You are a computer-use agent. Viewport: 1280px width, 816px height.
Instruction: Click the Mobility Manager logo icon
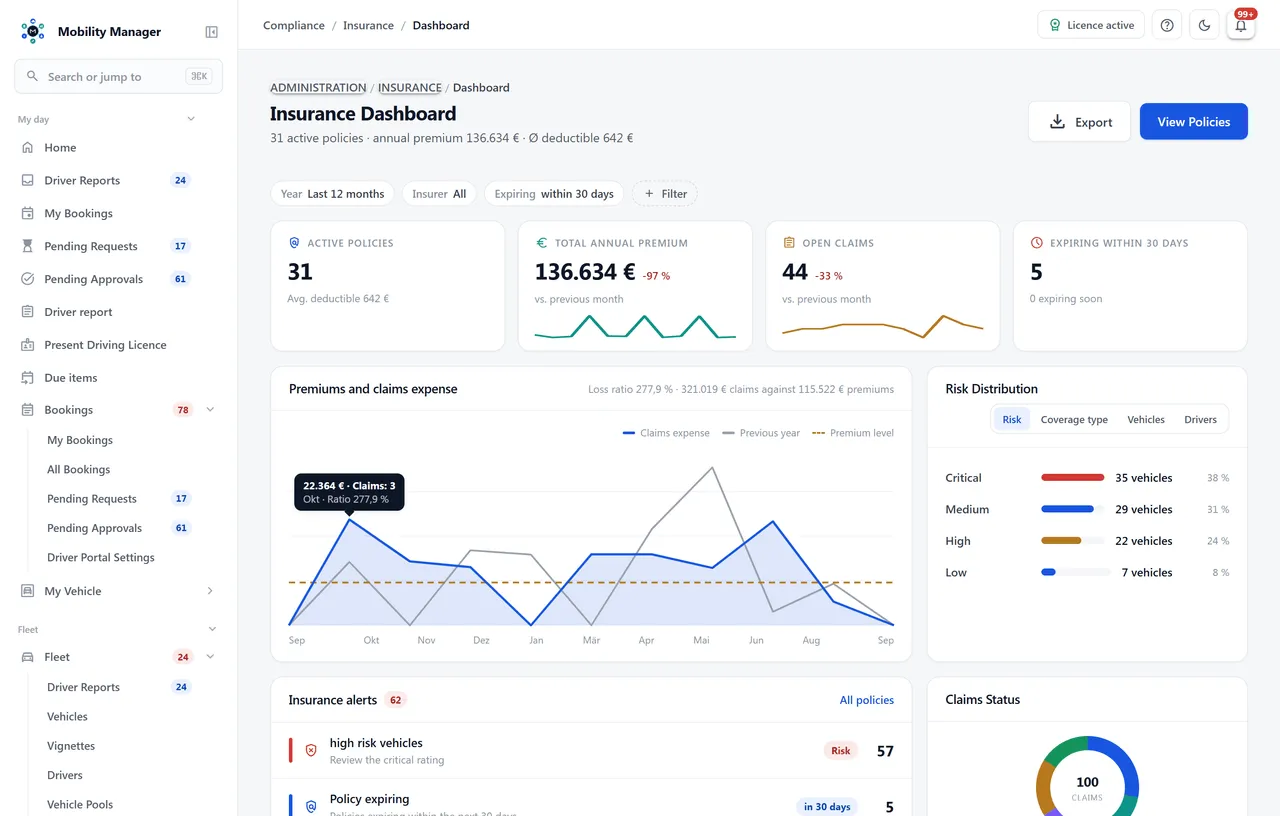coord(33,31)
